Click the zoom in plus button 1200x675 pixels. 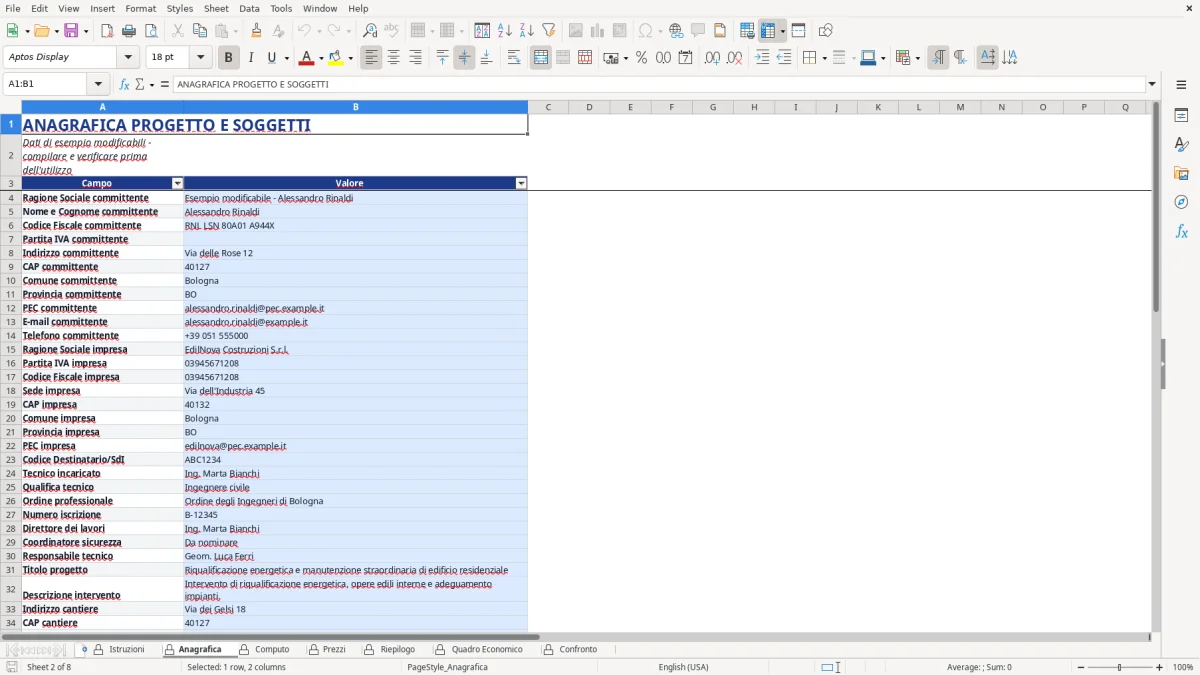1160,667
